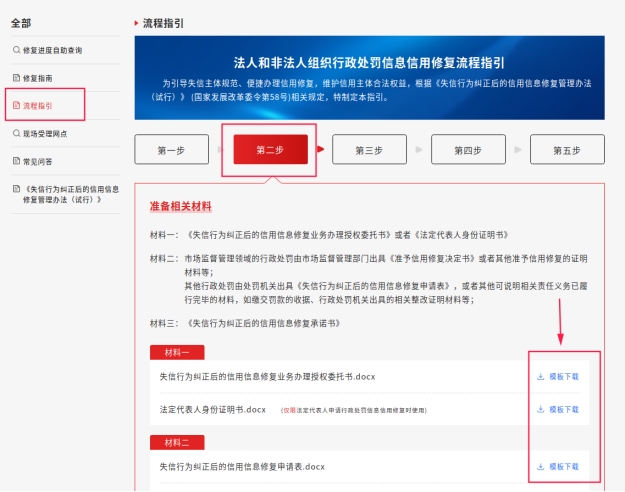Download template for 法定代表人身份证明书.docx
Viewport: 625px width, 492px height.
pos(564,409)
